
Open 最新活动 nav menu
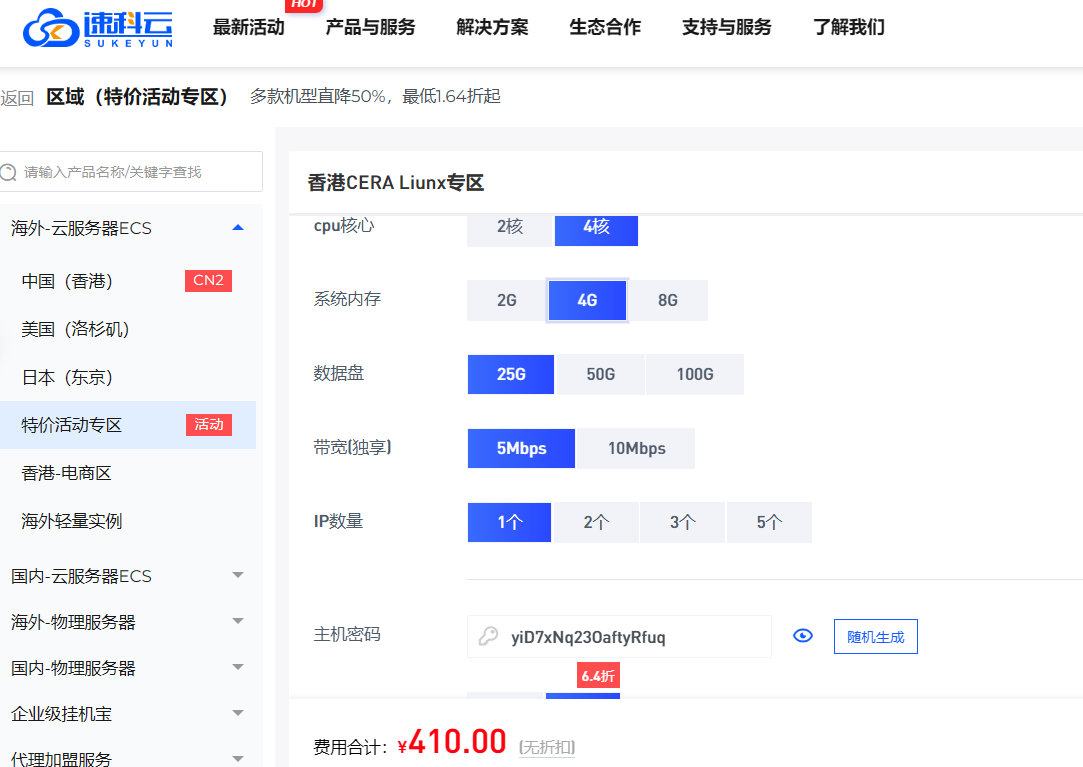[249, 28]
